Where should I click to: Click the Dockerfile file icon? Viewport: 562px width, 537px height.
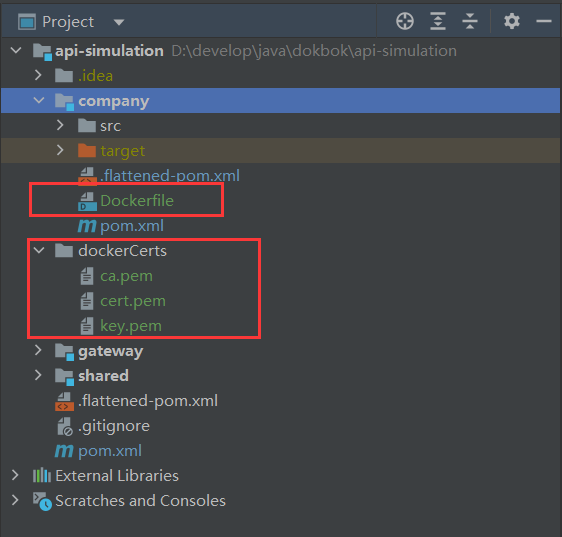pos(87,201)
